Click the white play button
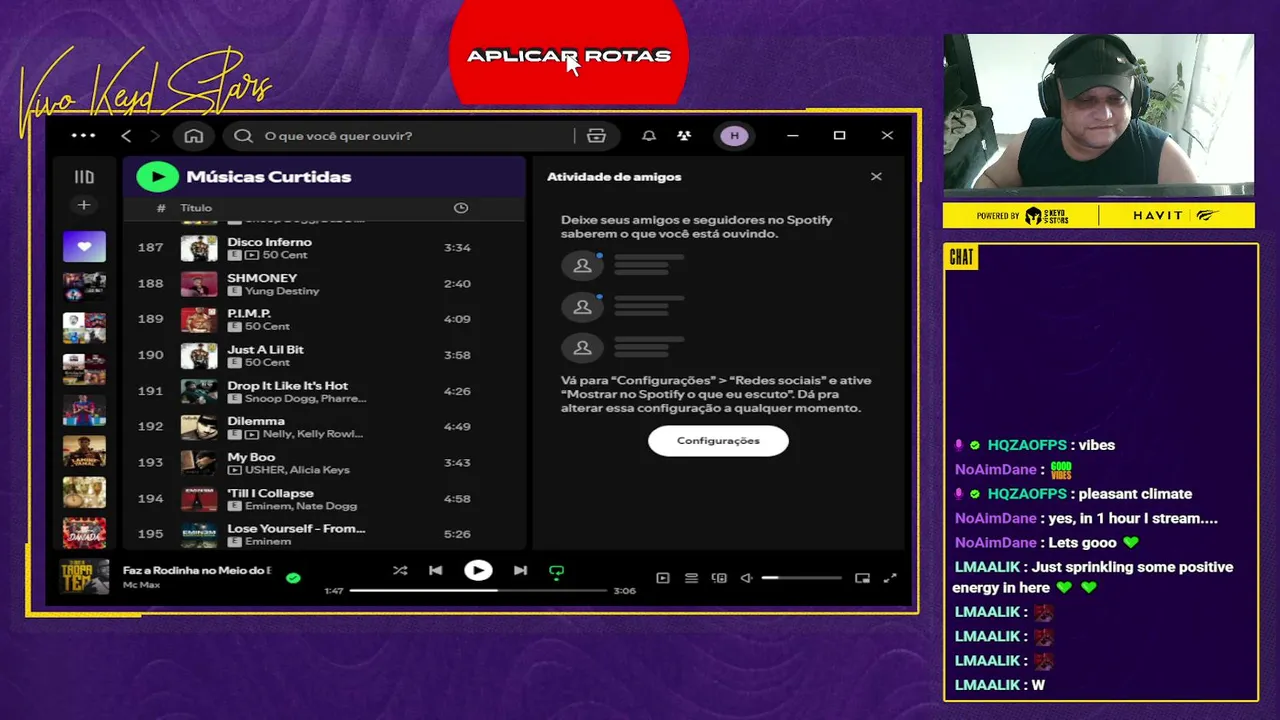1280x720 pixels. coord(478,571)
